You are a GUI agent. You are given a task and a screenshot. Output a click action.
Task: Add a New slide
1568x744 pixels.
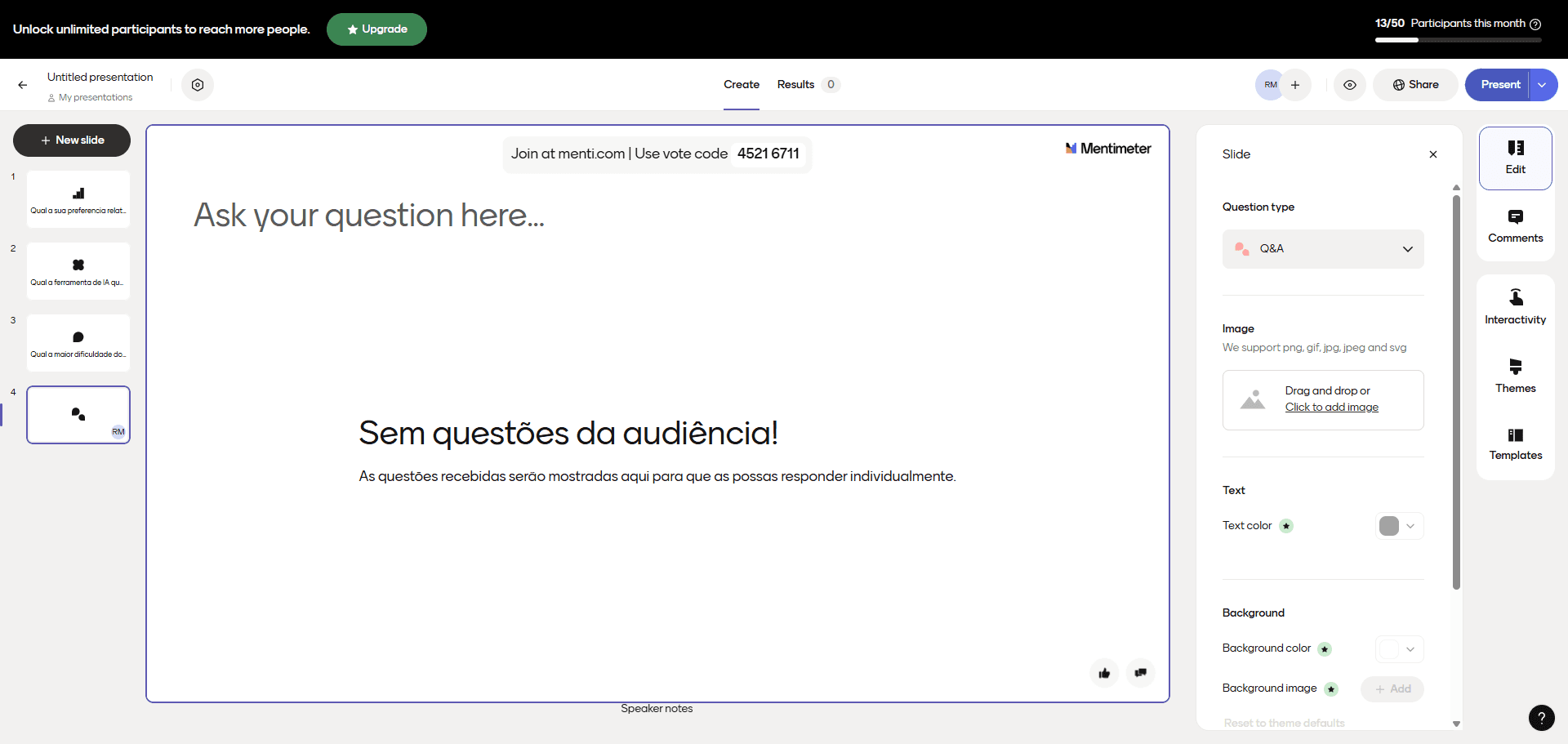tap(72, 140)
